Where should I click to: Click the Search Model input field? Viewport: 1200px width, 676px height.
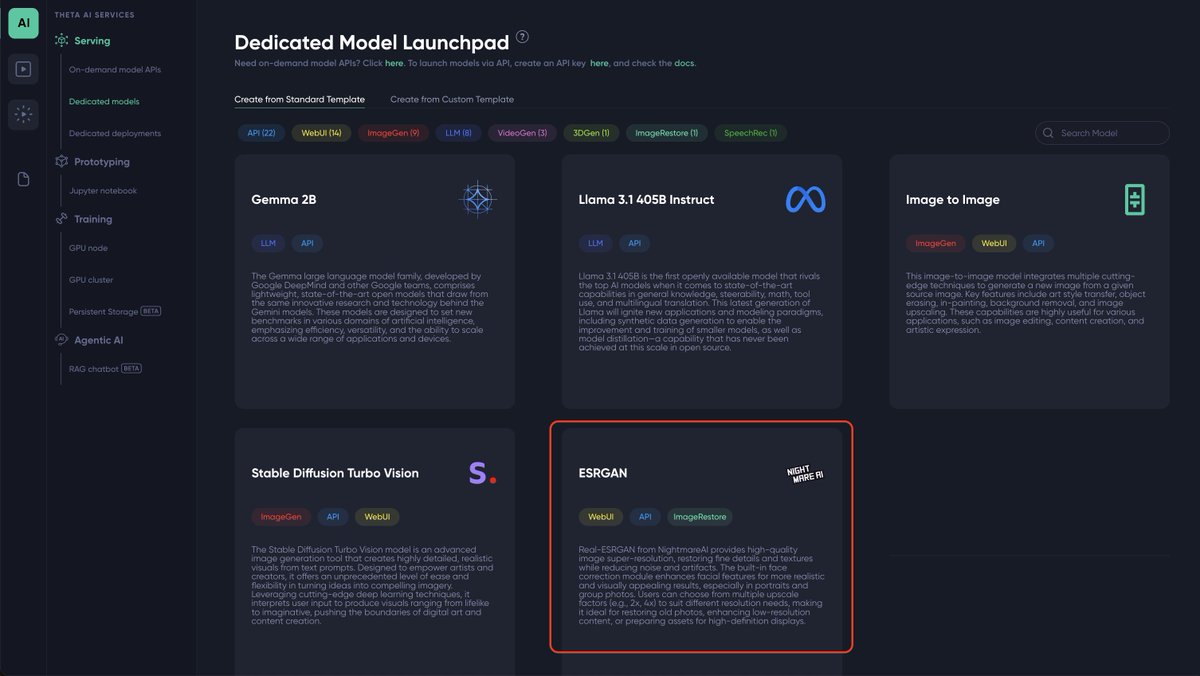pyautogui.click(x=1100, y=132)
